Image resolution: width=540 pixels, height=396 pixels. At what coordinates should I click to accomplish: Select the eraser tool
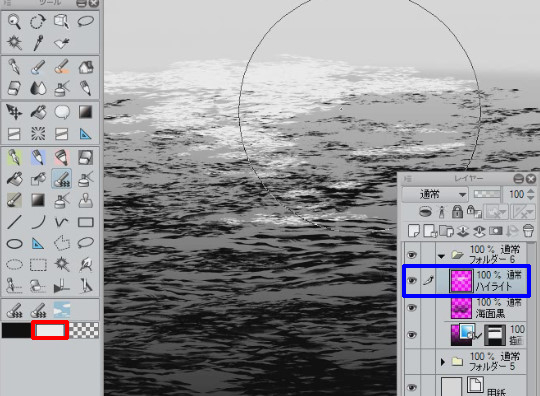(14, 88)
